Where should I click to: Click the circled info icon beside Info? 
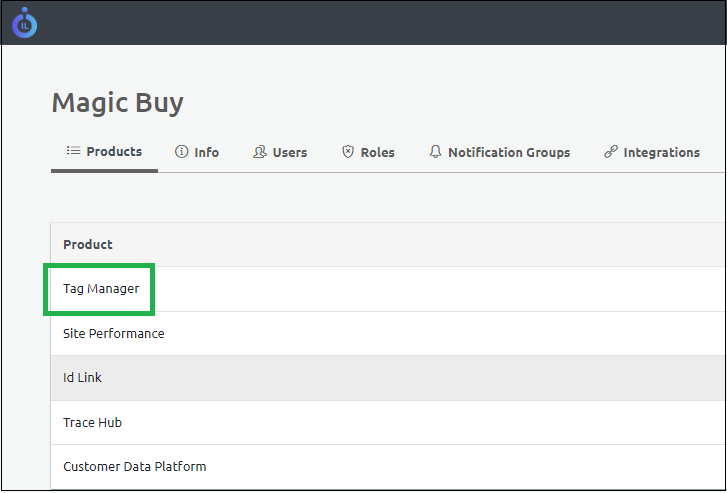(x=181, y=152)
